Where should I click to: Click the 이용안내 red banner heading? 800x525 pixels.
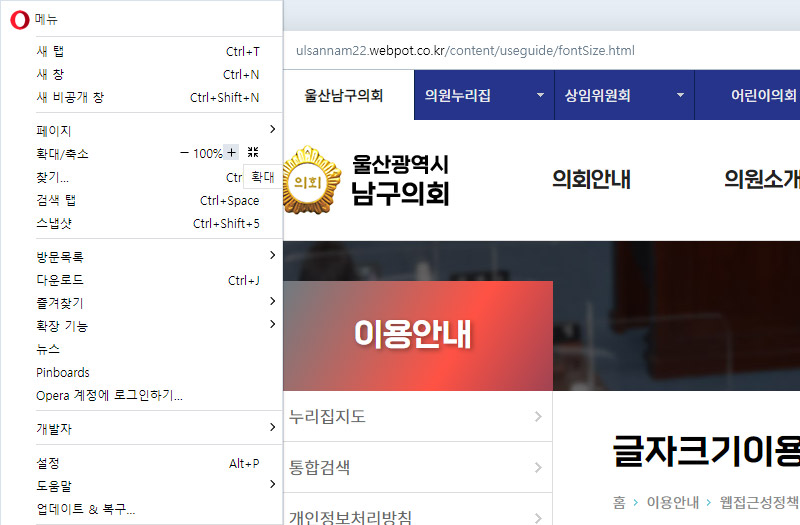click(x=413, y=335)
